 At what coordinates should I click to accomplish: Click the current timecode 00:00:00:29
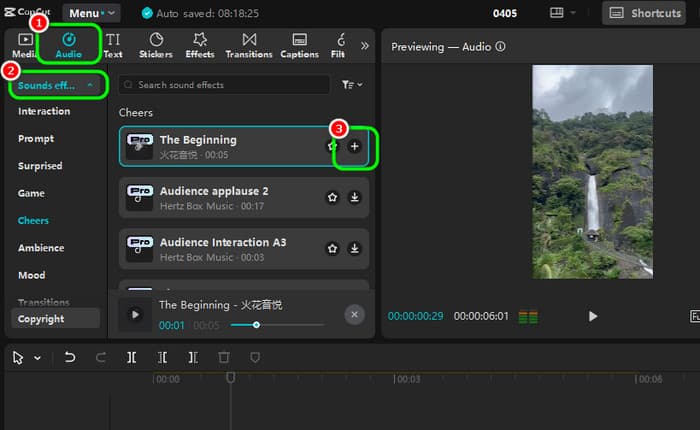click(x=415, y=317)
